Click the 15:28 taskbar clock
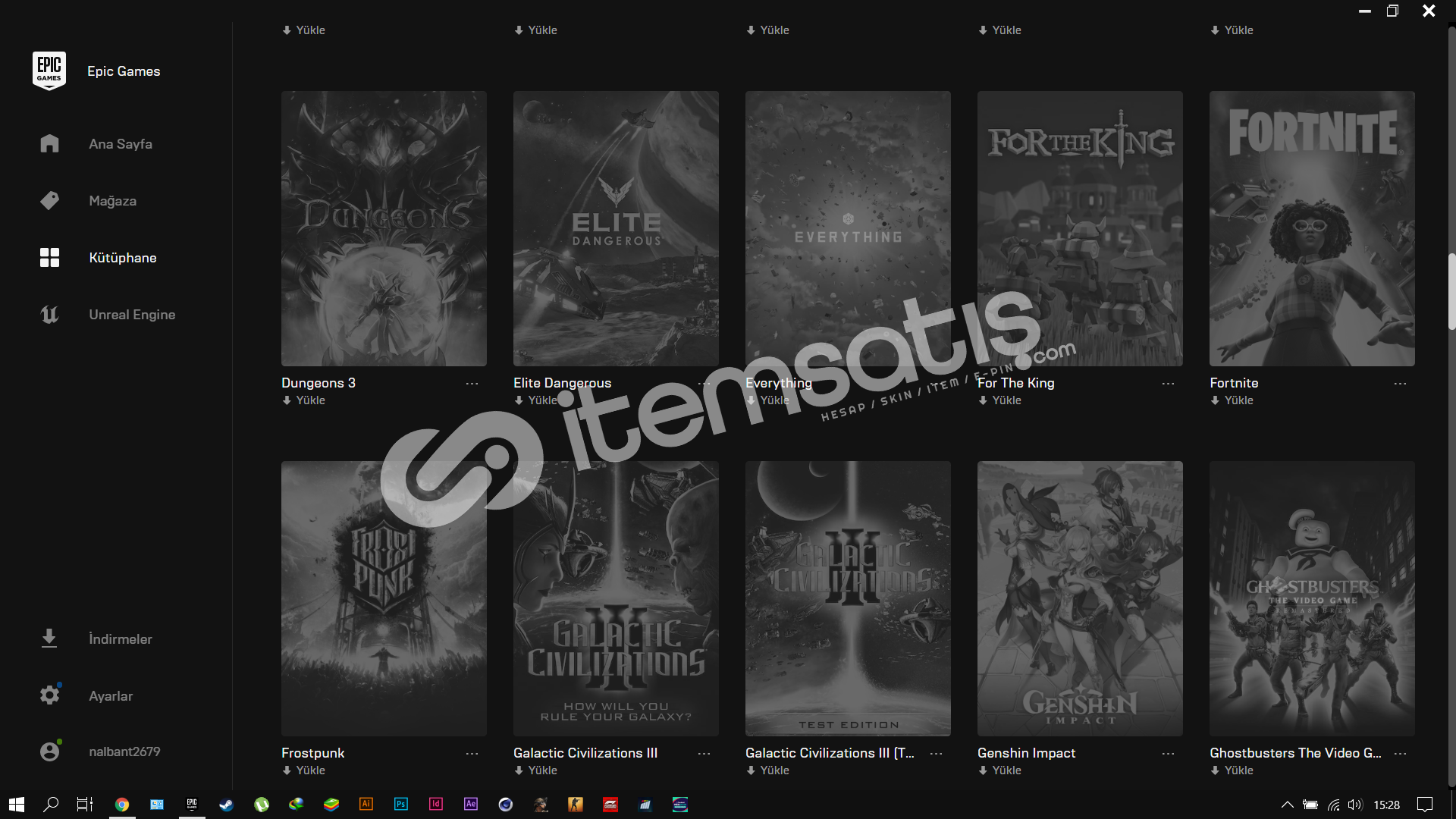This screenshot has height=819, width=1456. pyautogui.click(x=1387, y=805)
